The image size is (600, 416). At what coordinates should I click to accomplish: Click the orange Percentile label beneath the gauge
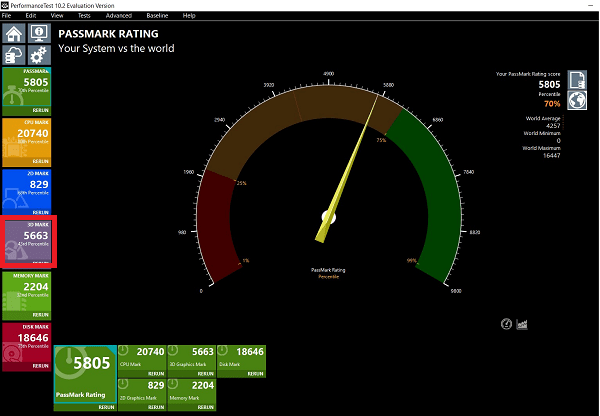[x=328, y=277]
